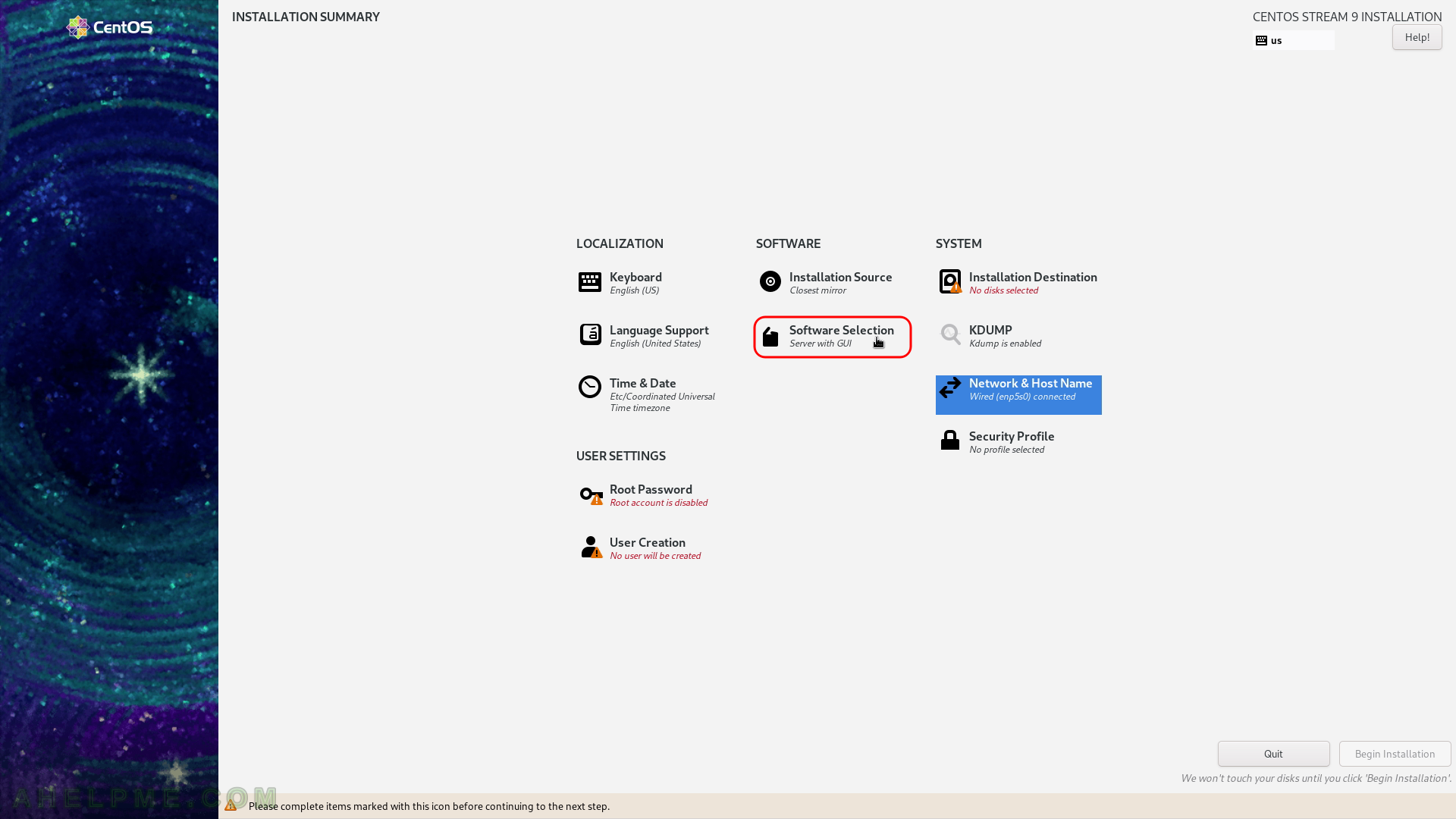The image size is (1456, 819).
Task: Open Root Password label
Action: [x=651, y=489]
